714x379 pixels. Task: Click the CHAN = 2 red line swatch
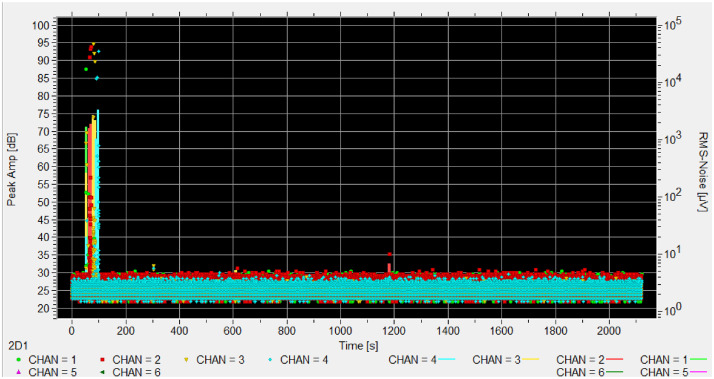(x=614, y=360)
